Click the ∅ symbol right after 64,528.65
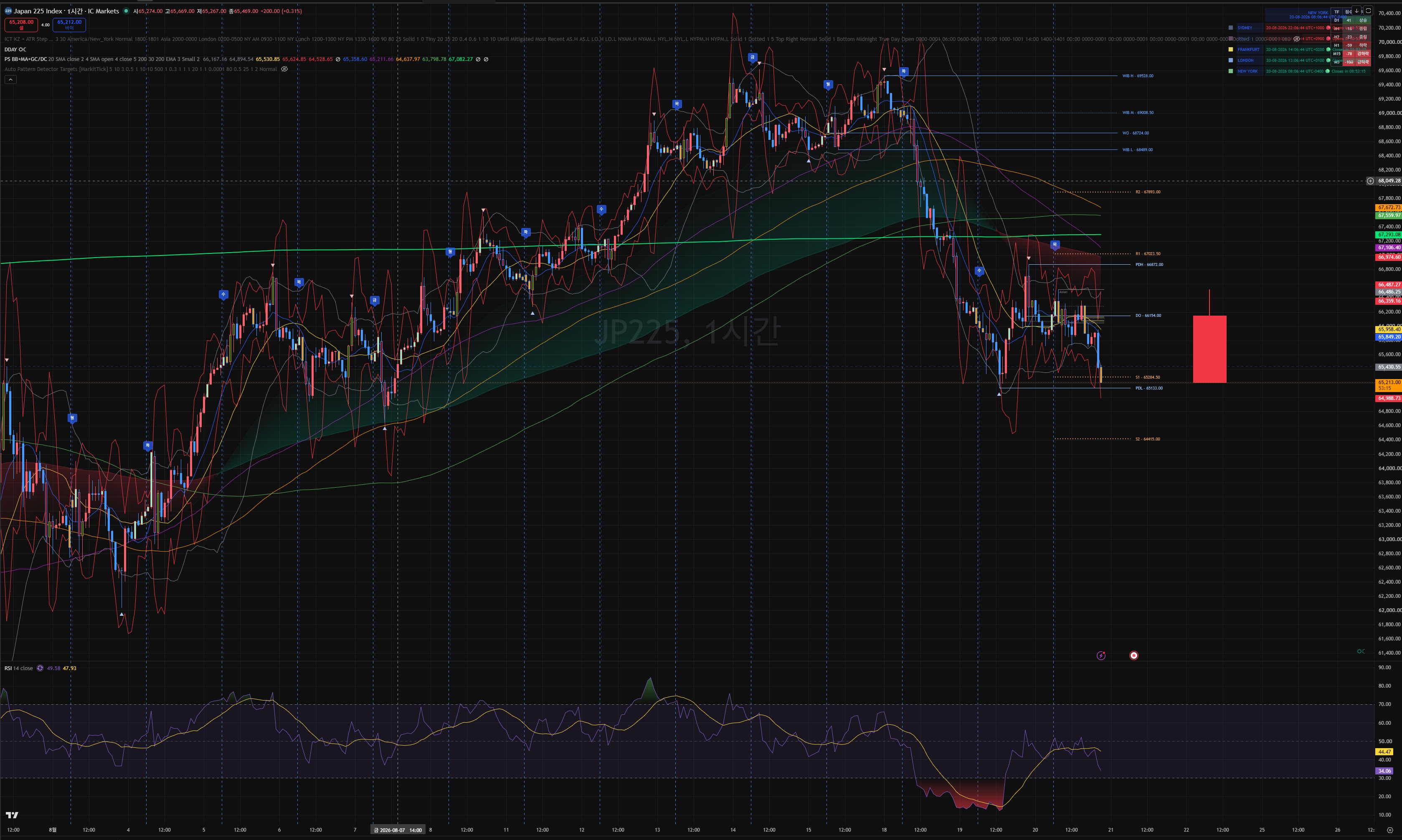1402x840 pixels. click(x=338, y=59)
